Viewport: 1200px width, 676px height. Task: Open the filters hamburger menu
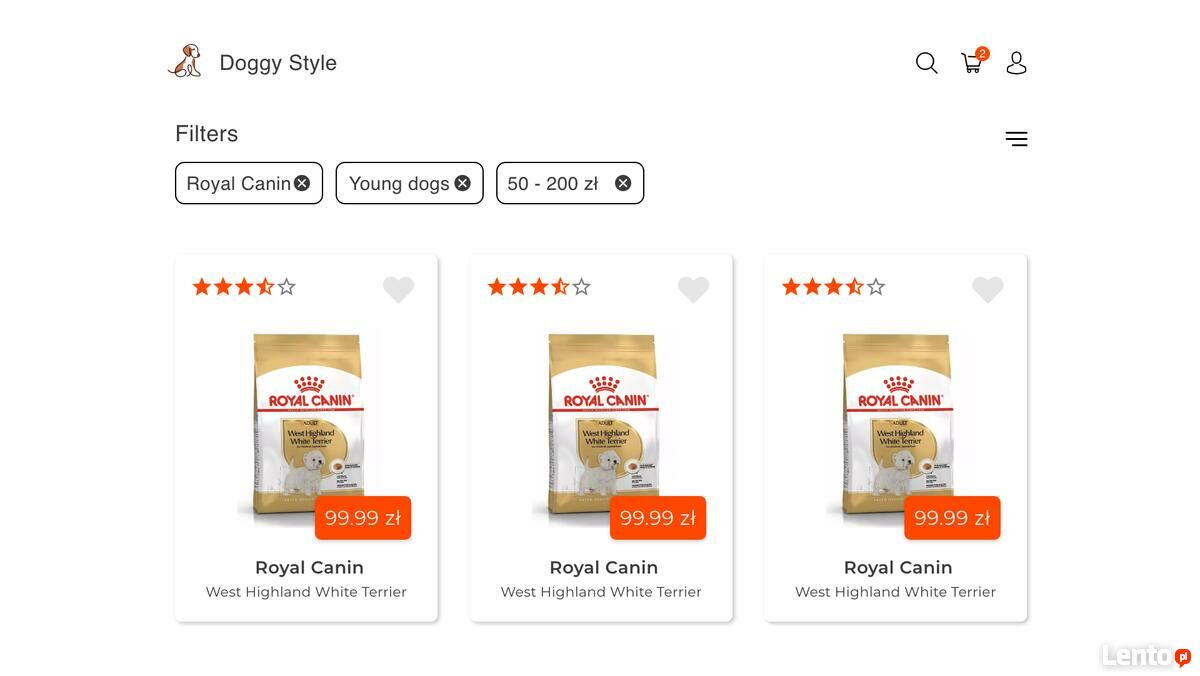click(1016, 139)
